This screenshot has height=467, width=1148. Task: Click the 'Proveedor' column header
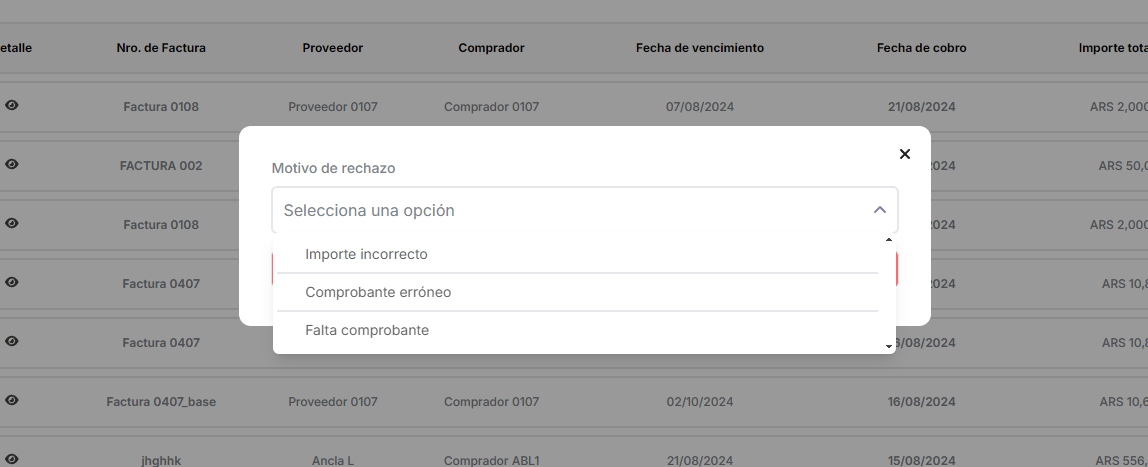332,48
